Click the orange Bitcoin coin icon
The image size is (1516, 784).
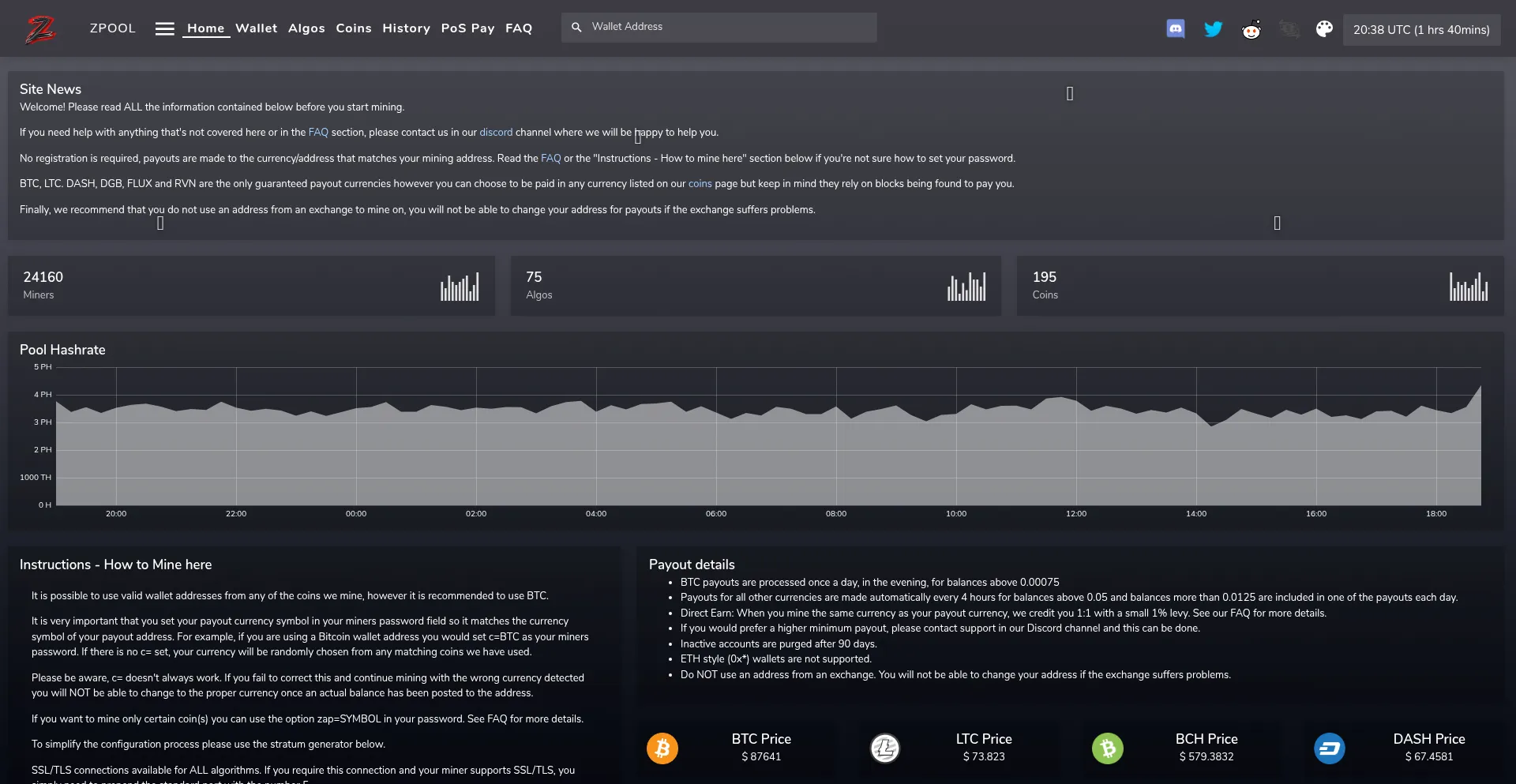[x=662, y=748]
